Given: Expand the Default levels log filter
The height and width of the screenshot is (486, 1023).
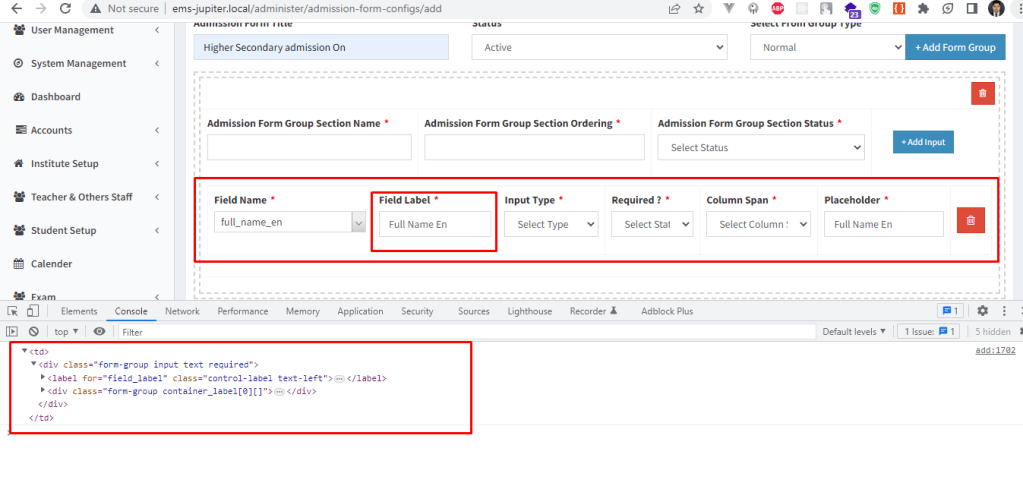Looking at the screenshot, I should 853,331.
